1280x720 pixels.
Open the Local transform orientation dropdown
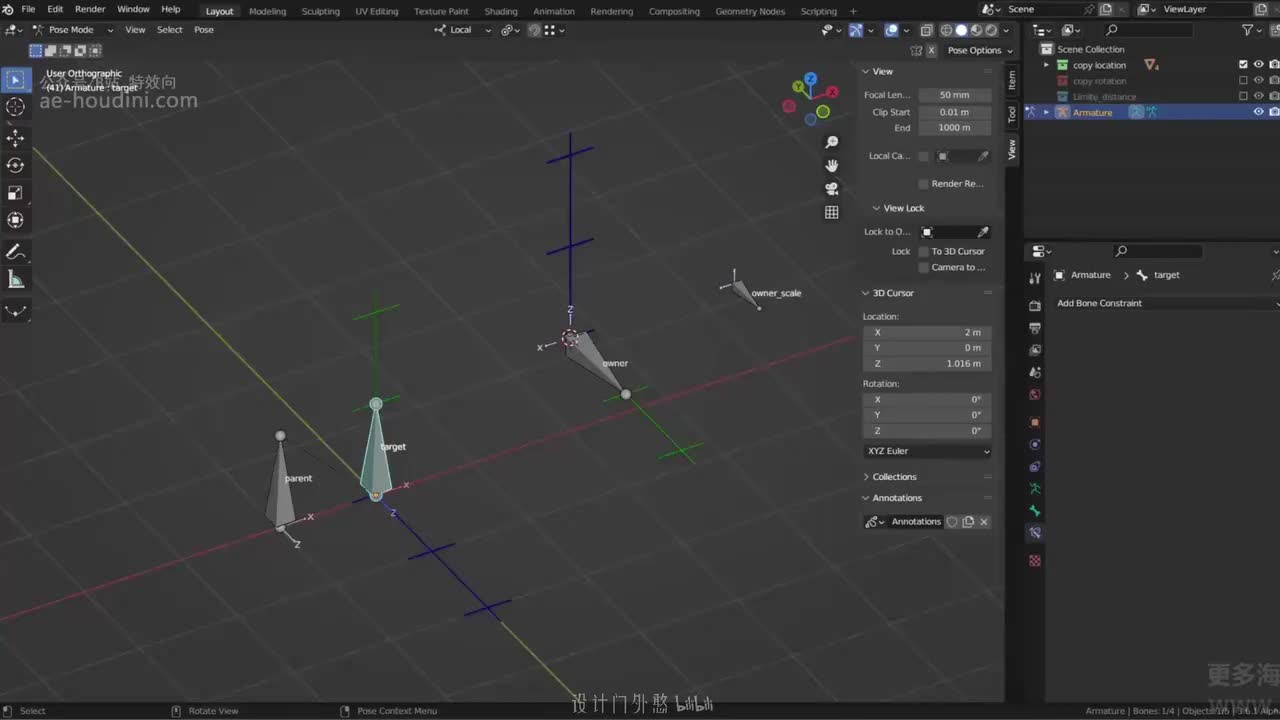tap(463, 30)
